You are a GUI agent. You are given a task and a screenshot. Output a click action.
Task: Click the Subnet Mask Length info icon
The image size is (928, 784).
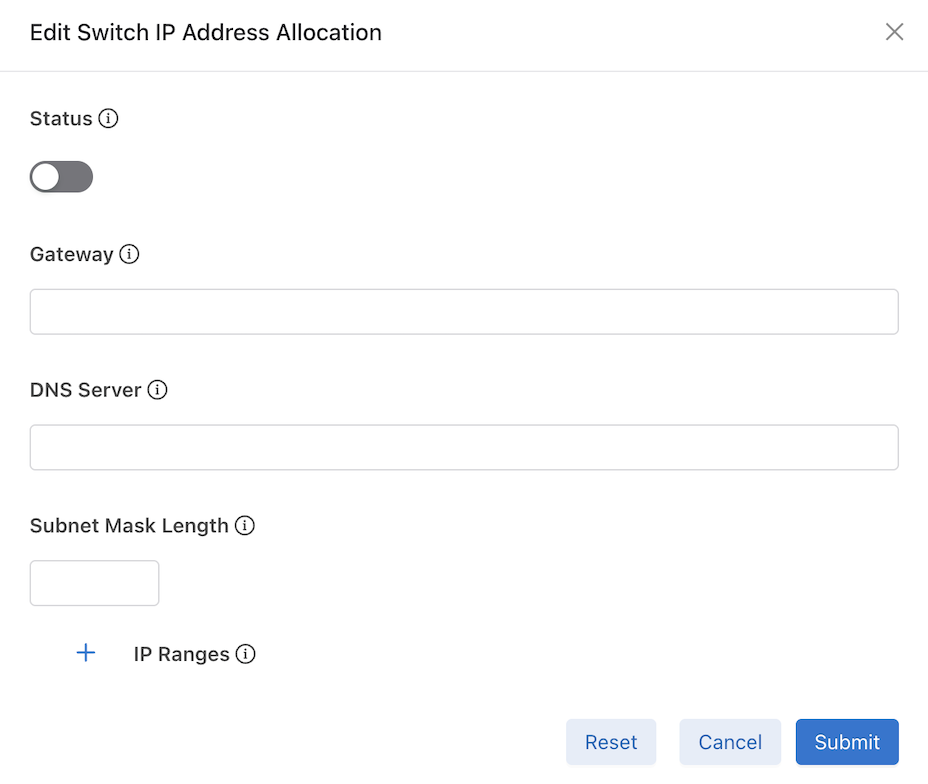(x=245, y=525)
